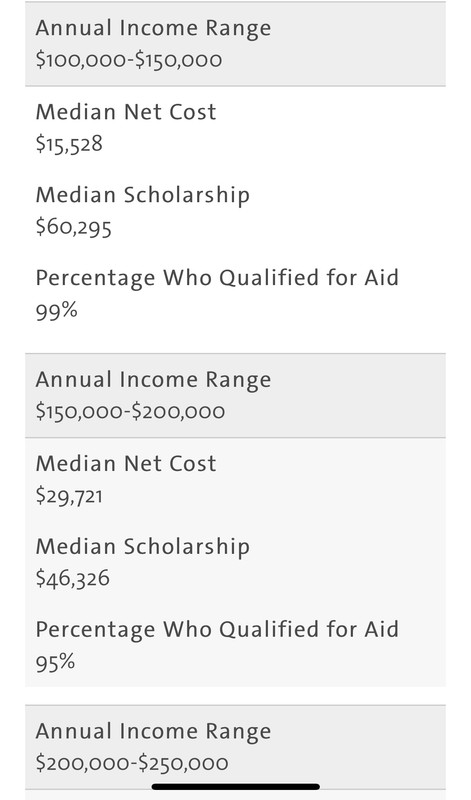The image size is (471, 800).
Task: Select the $29,721 median net cost value
Action: point(69,495)
